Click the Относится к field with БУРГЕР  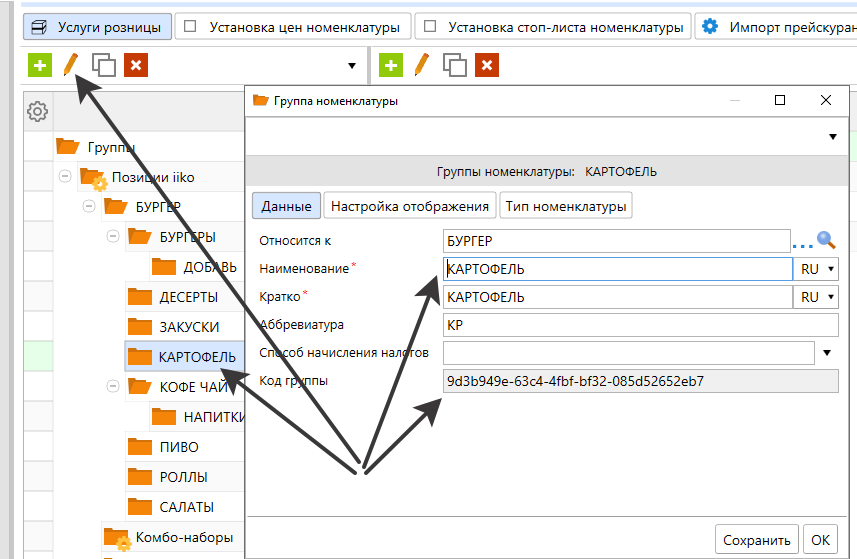point(617,241)
